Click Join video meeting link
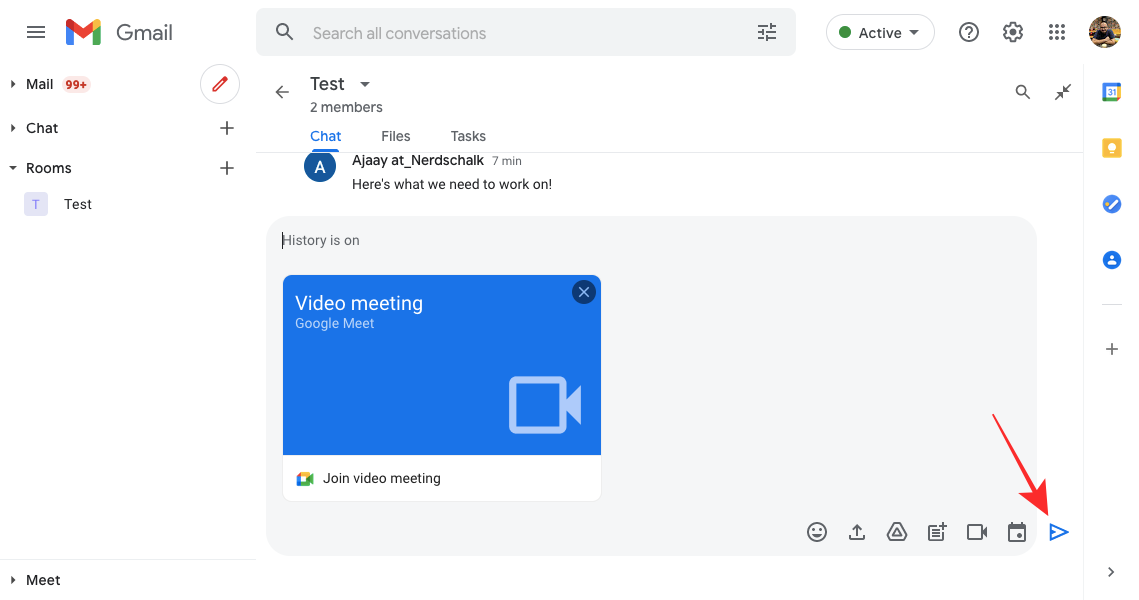Image resolution: width=1139 pixels, height=600 pixels. coord(381,479)
